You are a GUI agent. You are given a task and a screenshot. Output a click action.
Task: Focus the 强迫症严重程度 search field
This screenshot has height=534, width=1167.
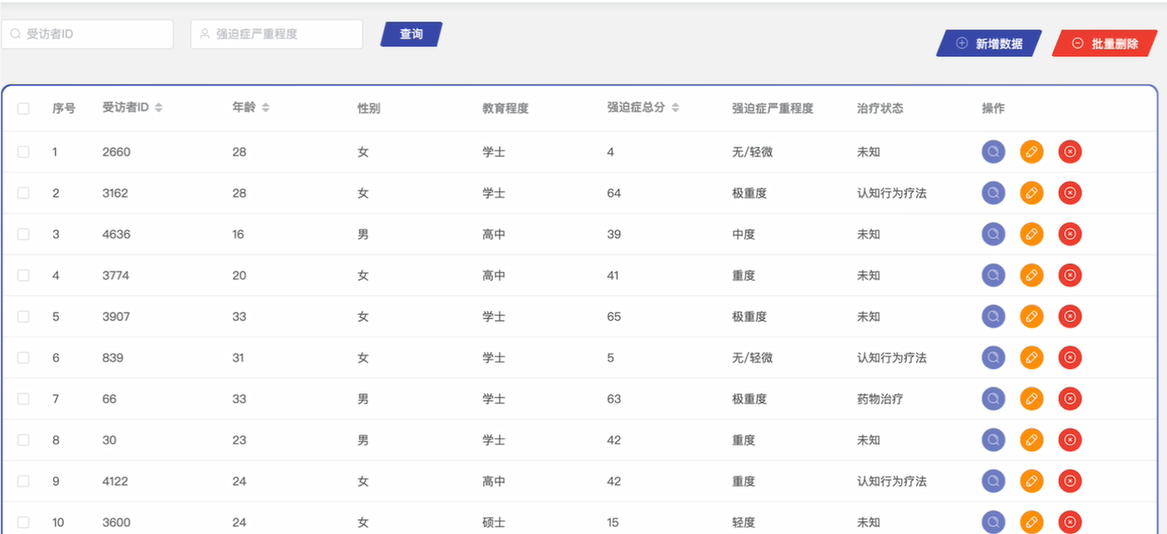277,34
